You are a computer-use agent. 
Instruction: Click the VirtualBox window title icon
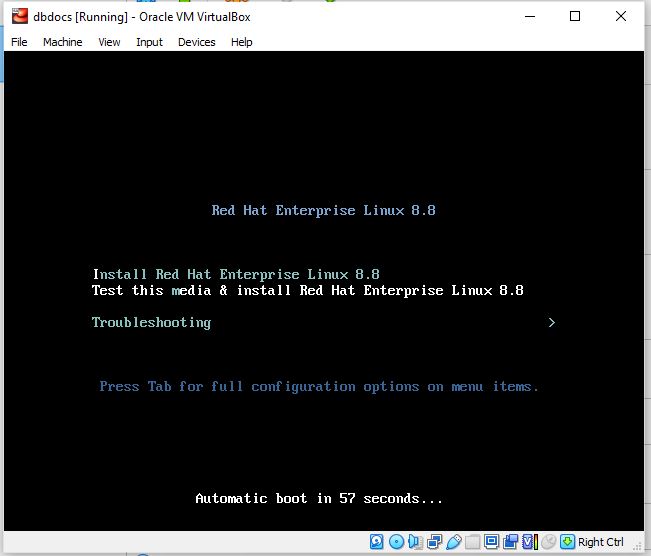coord(20,17)
